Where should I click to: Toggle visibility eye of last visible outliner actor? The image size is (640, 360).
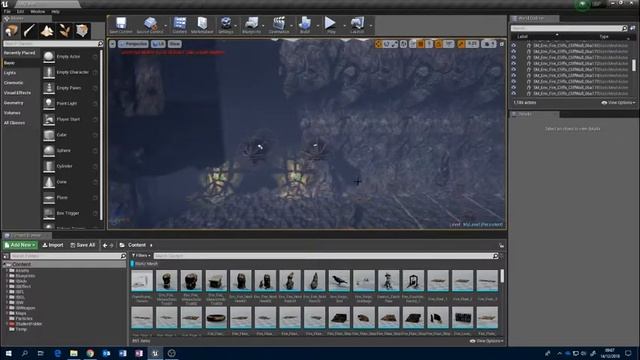(513, 93)
